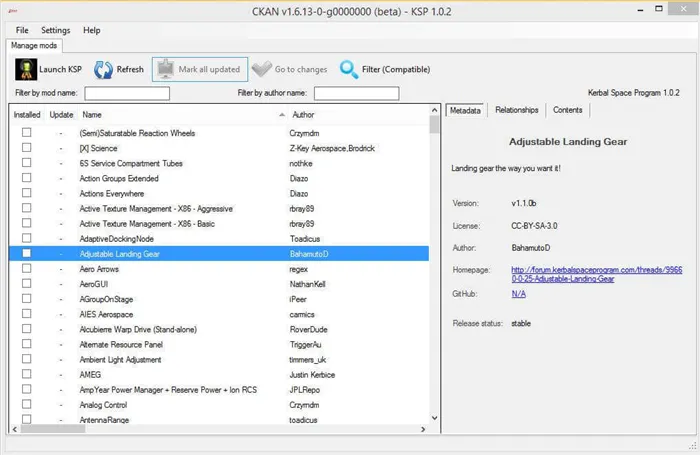Viewport: 700px width, 455px height.
Task: Check the Alcubierre Warp Drive box
Action: click(27, 329)
